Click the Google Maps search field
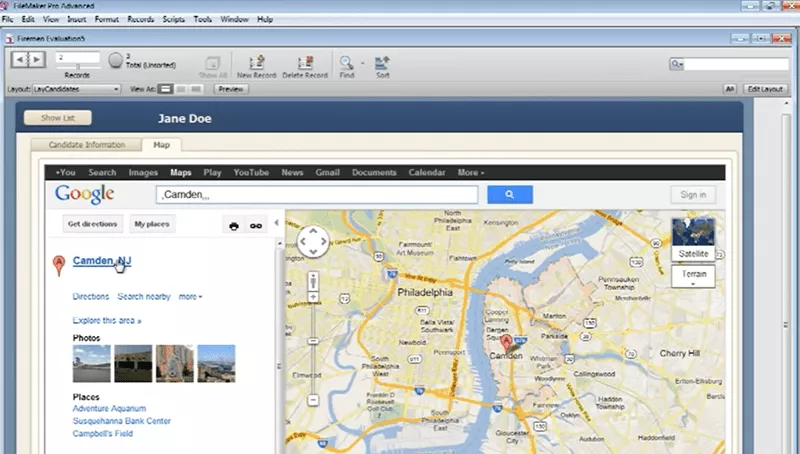The height and width of the screenshot is (454, 800). [317, 194]
